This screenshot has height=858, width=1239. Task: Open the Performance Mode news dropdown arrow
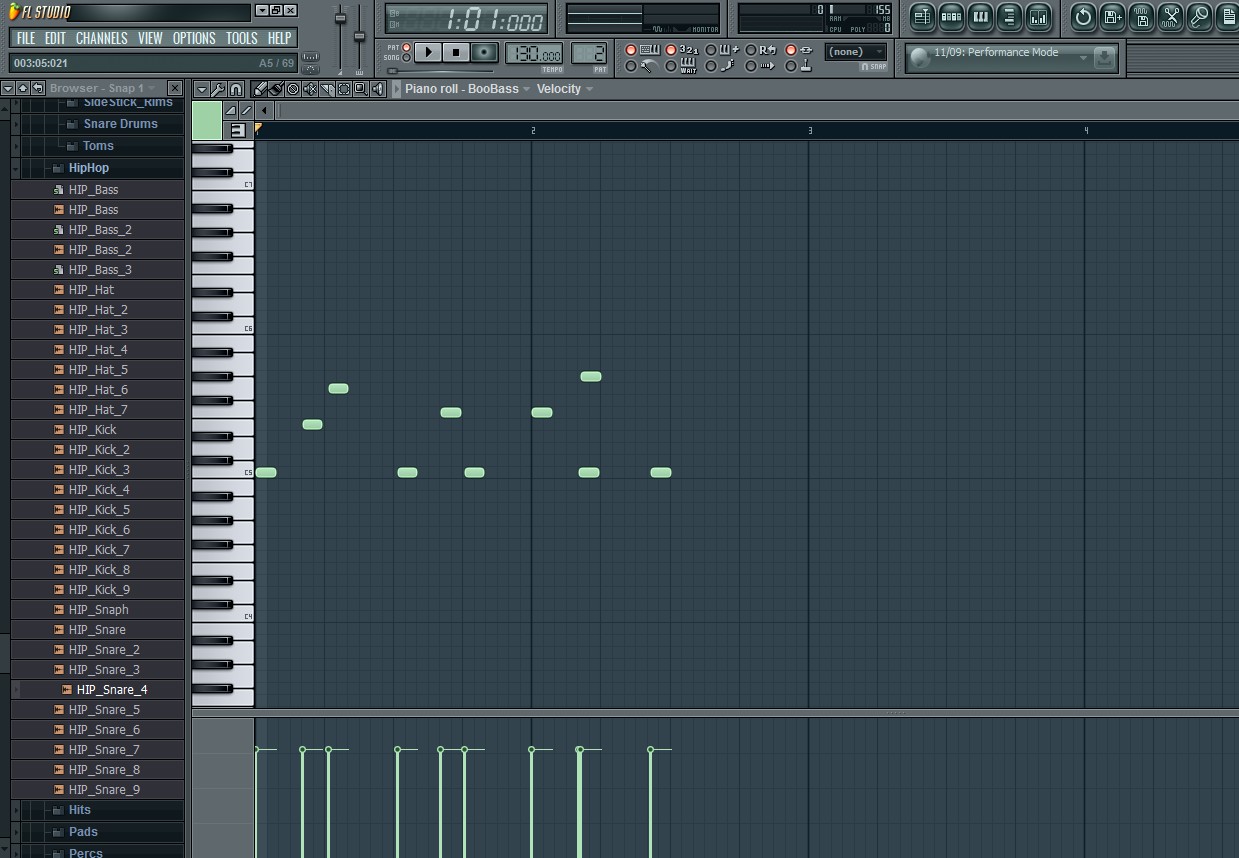[1083, 58]
